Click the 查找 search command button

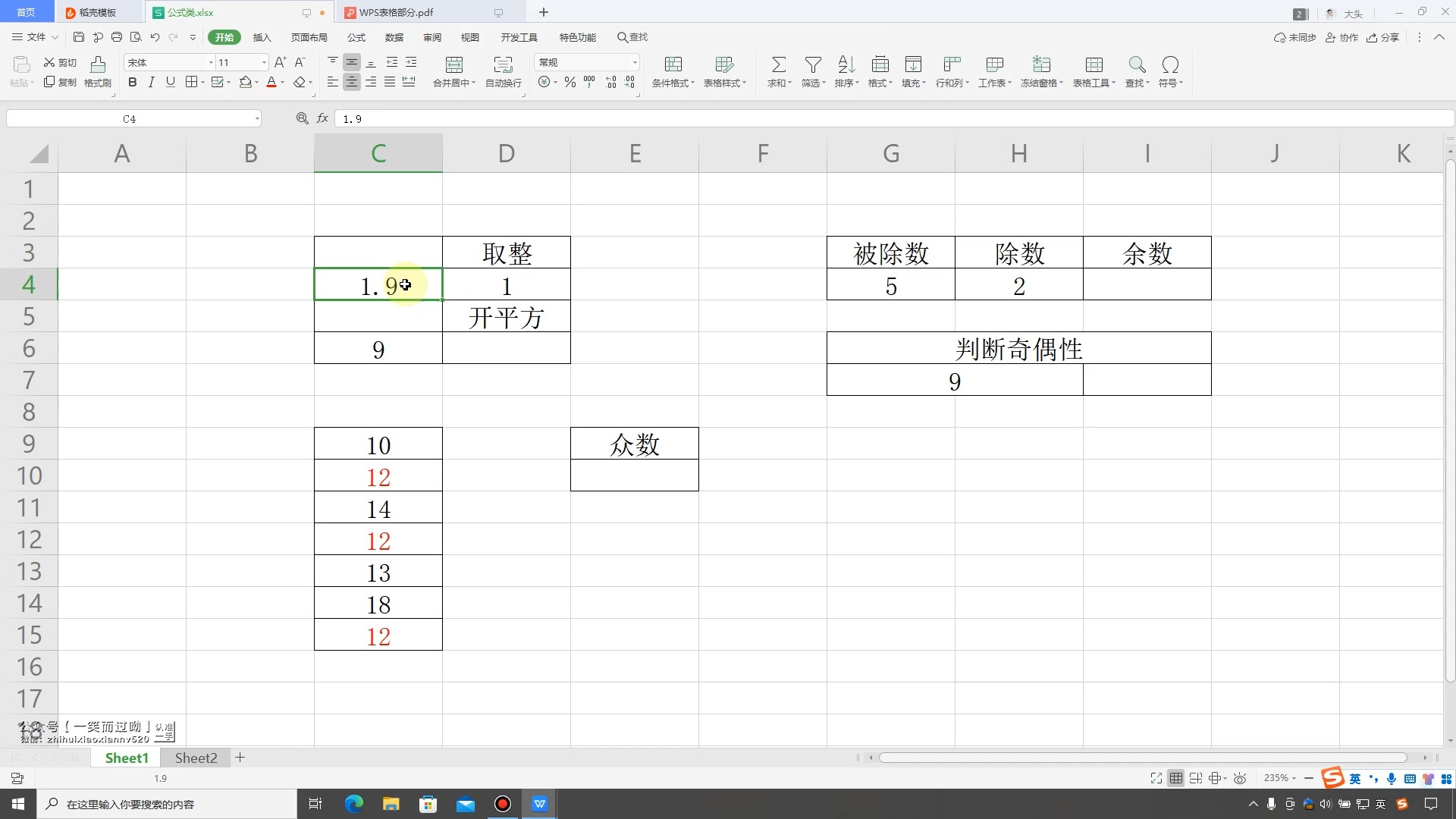point(632,37)
